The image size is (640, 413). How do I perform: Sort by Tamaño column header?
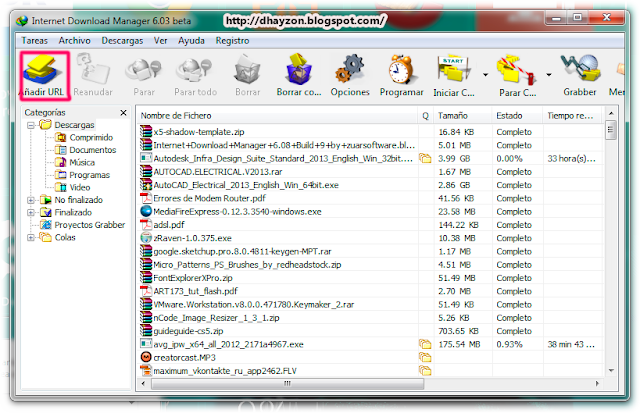point(462,116)
